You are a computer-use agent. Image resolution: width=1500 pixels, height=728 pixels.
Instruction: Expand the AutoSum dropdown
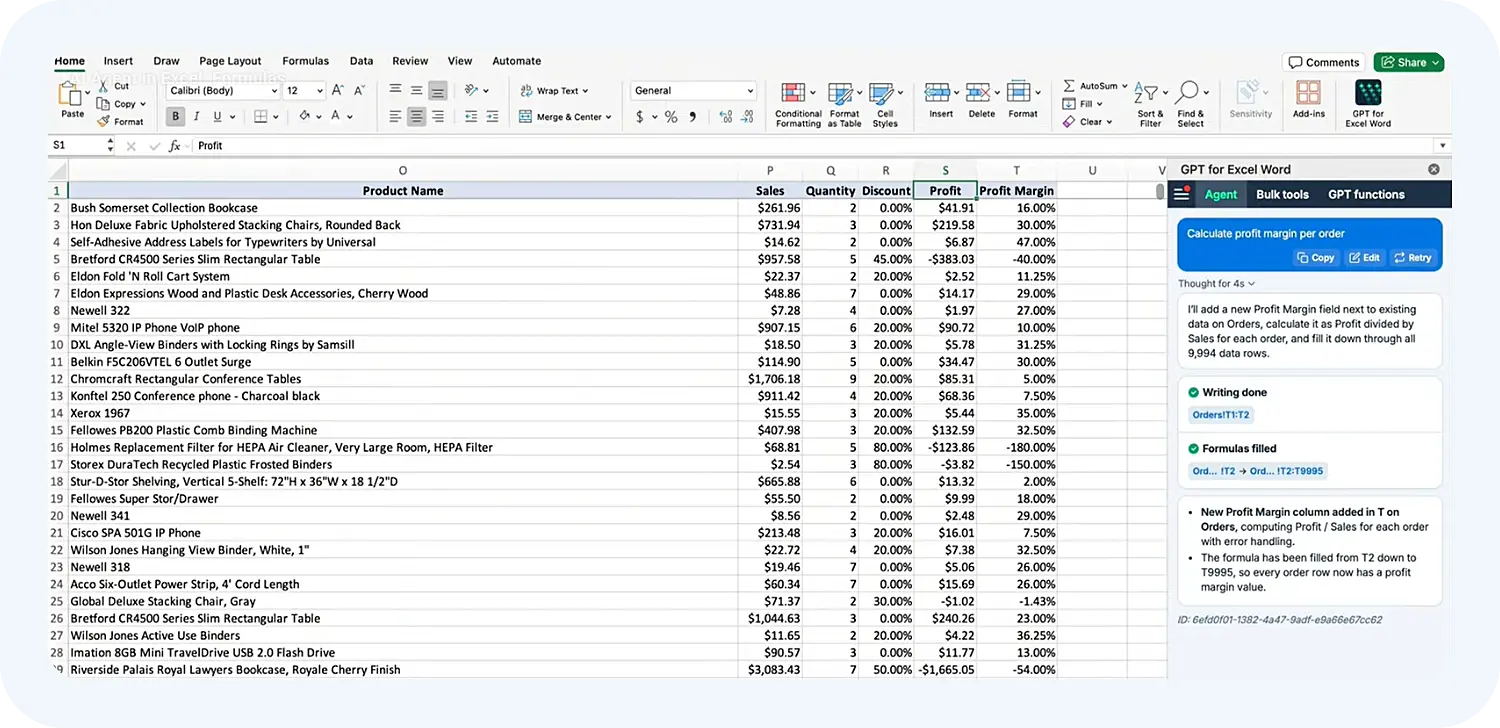point(1124,86)
